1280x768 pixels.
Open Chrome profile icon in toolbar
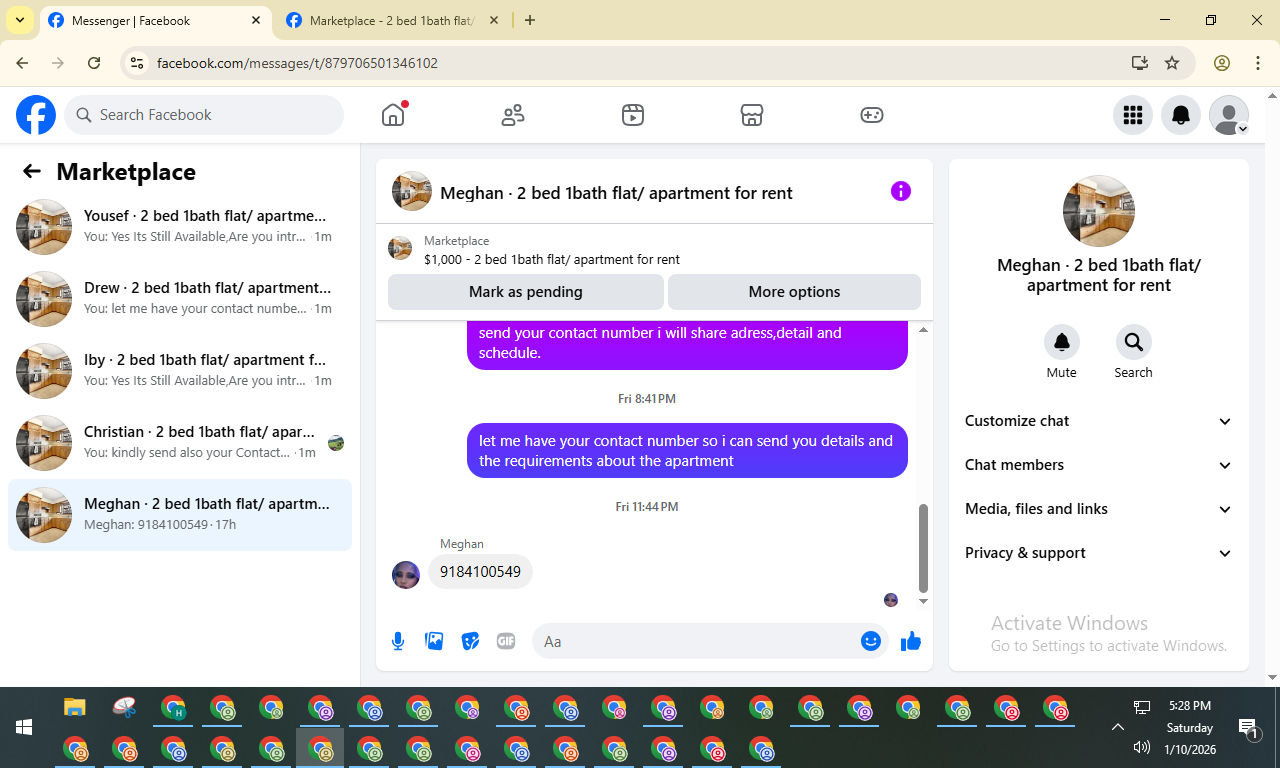pos(1222,63)
